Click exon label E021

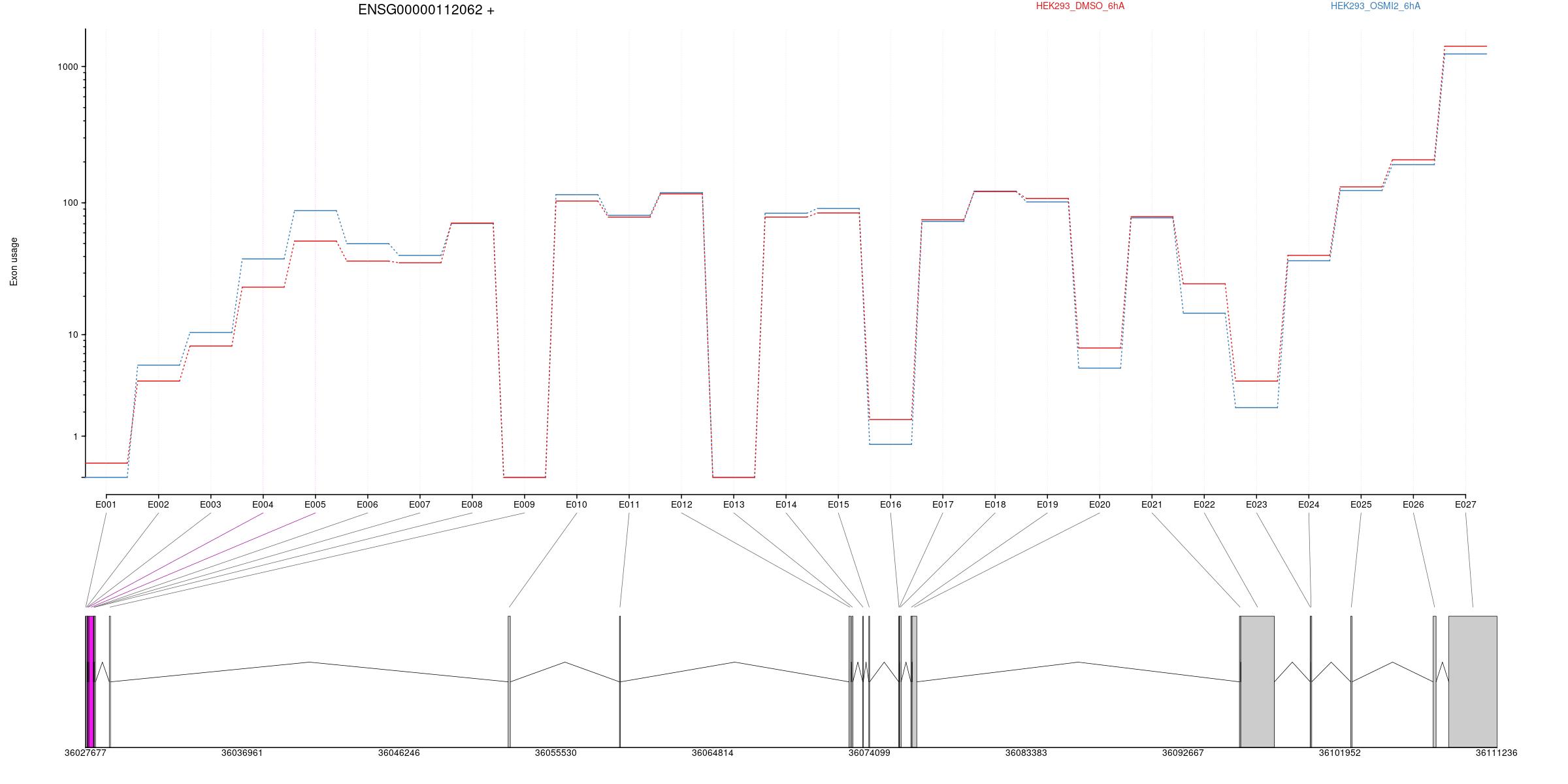pos(1152,504)
